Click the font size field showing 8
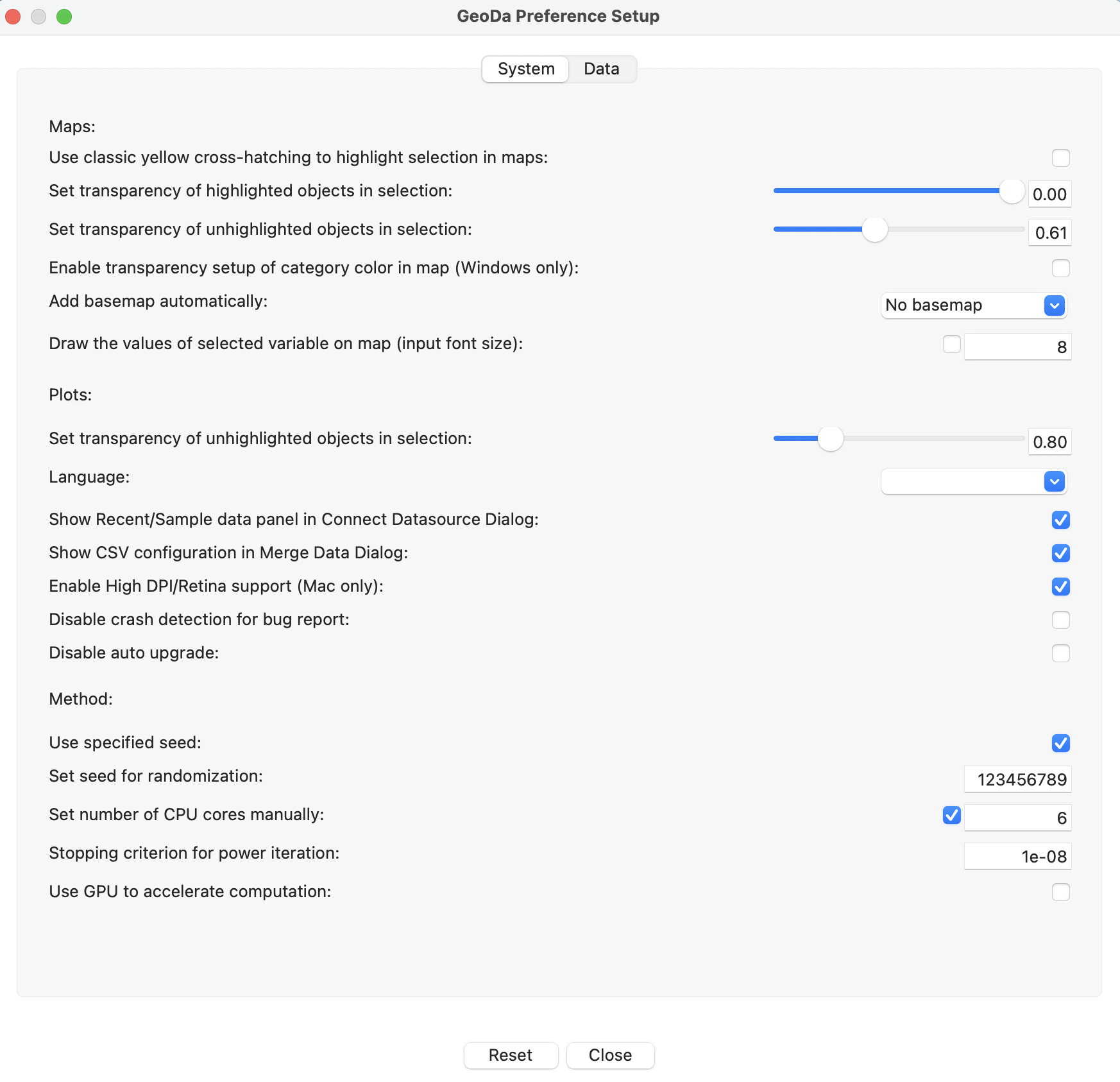The width and height of the screenshot is (1120, 1082). click(x=1017, y=347)
